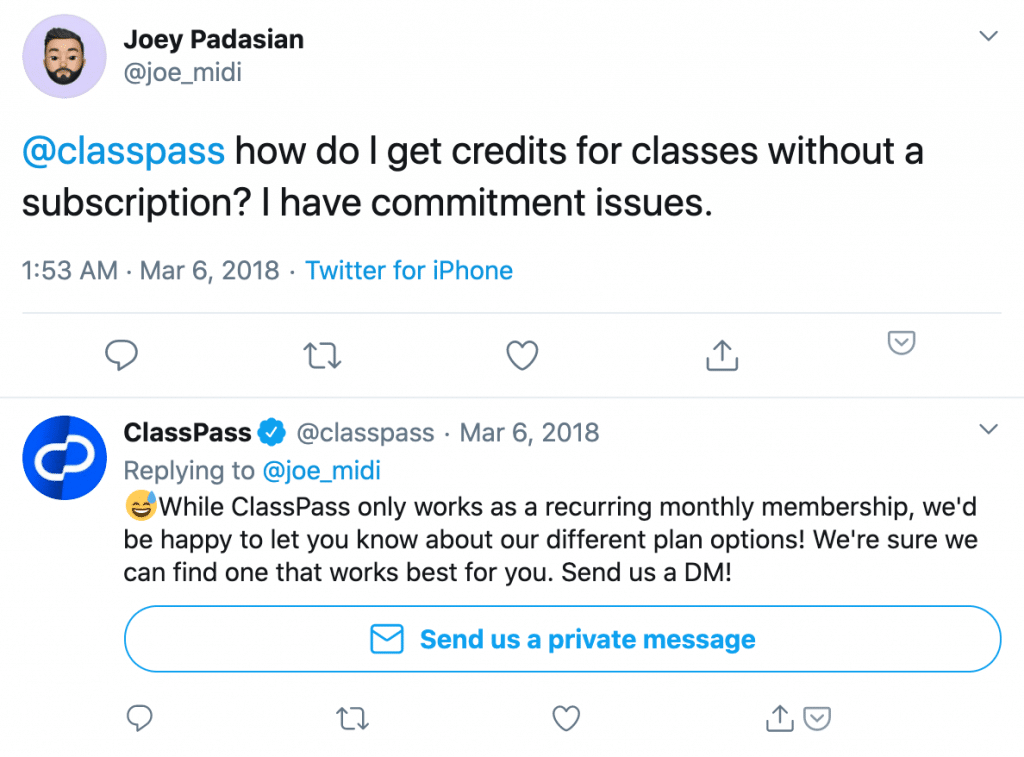Viewport: 1024px width, 757px height.
Task: Click the ClassPass account name
Action: click(187, 433)
